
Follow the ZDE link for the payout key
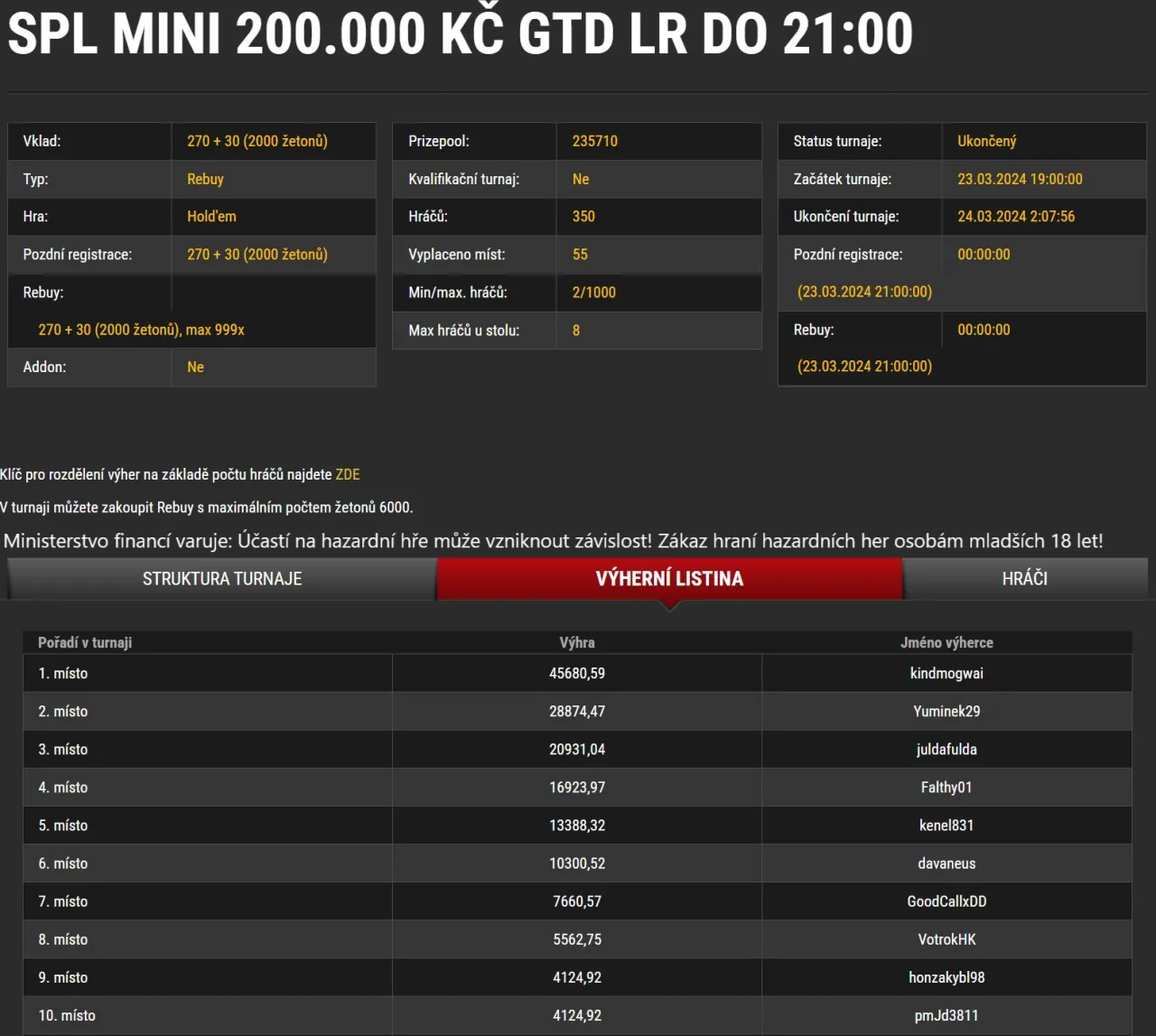(348, 474)
